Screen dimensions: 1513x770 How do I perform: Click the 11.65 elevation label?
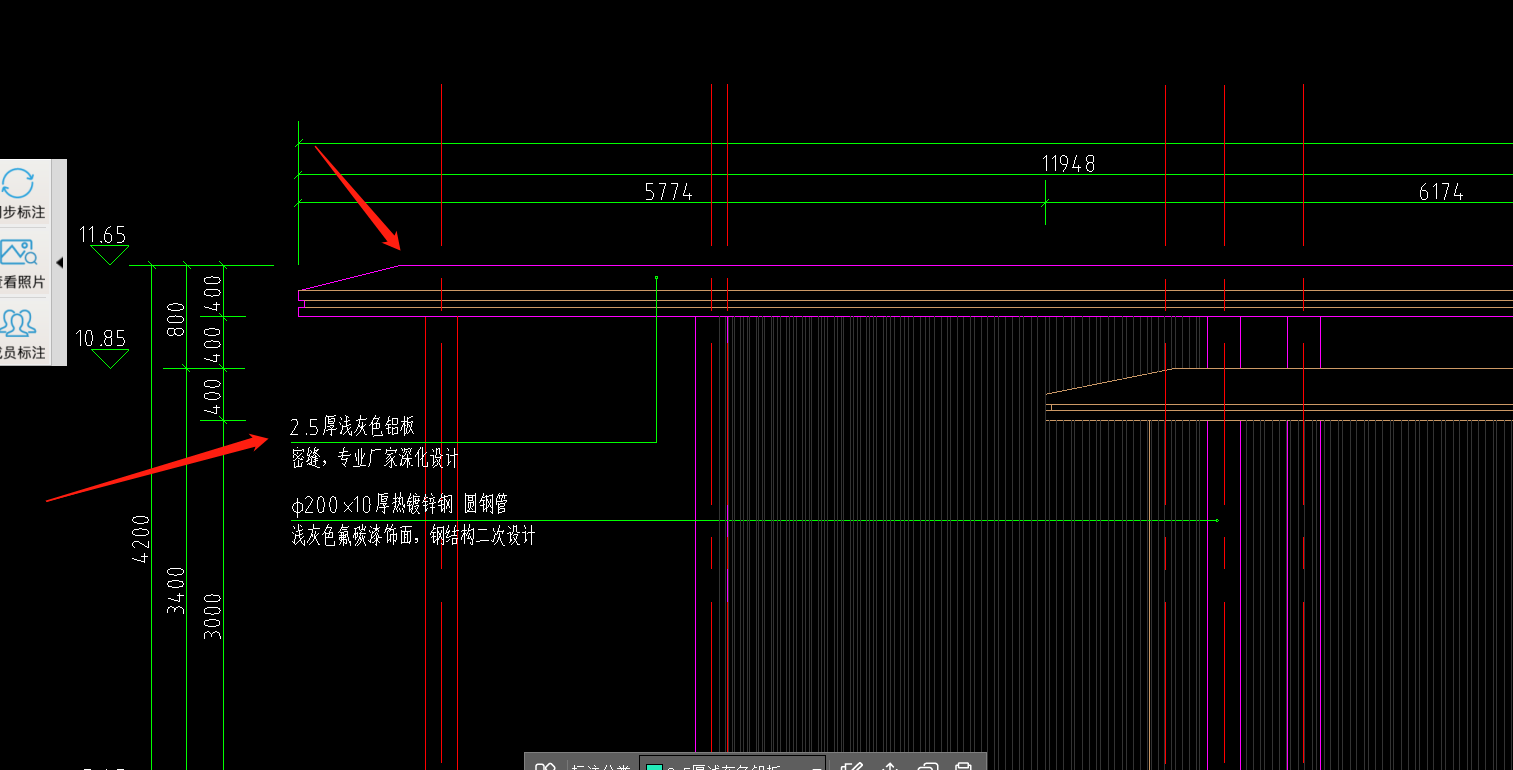point(103,235)
